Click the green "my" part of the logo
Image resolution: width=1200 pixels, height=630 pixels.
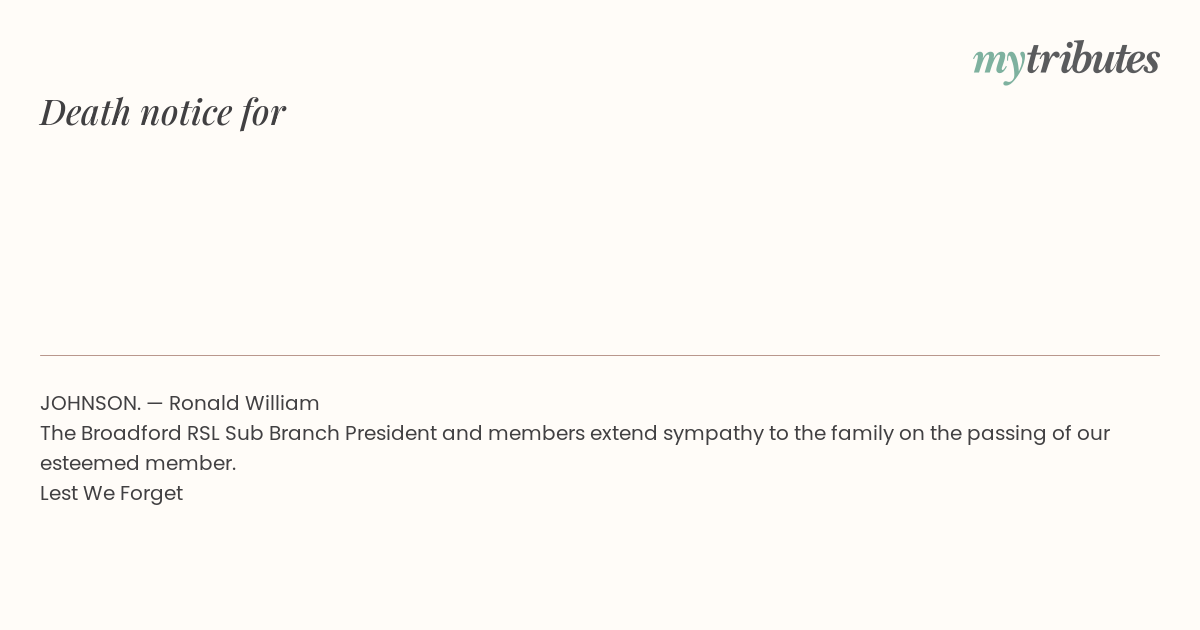(998, 64)
